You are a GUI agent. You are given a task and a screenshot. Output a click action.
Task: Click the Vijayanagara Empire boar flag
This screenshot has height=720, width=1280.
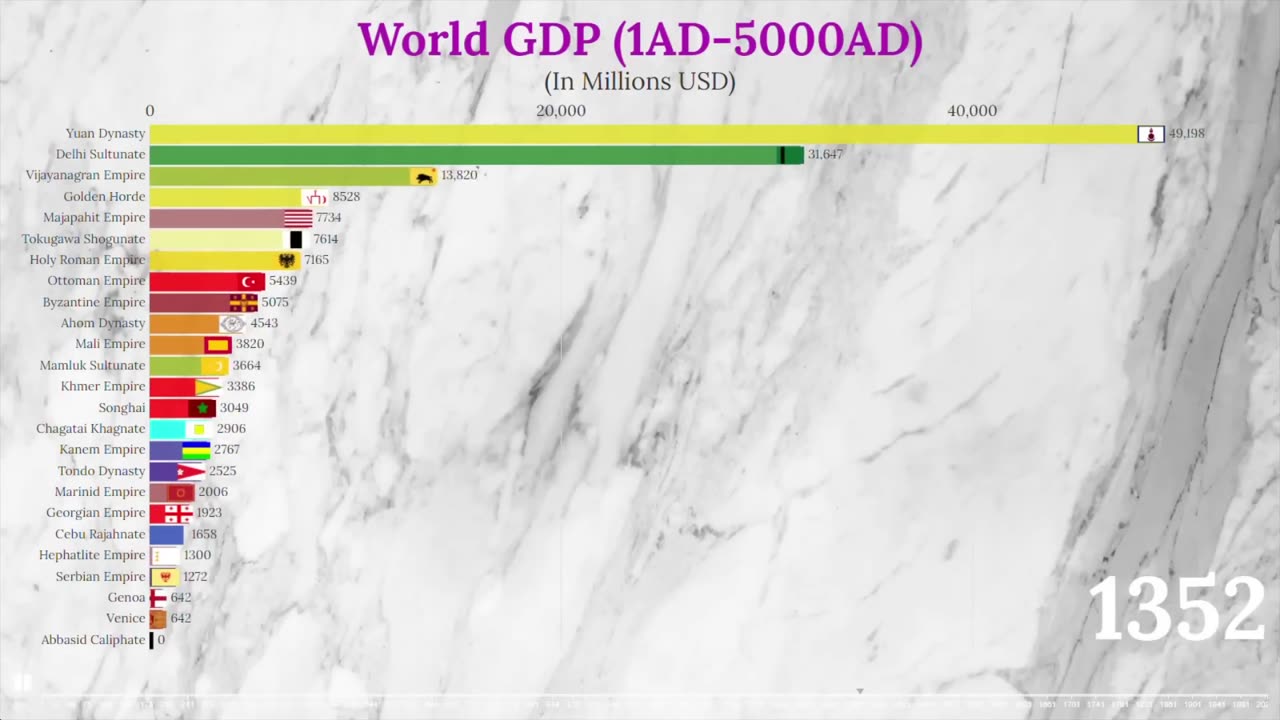pyautogui.click(x=424, y=176)
